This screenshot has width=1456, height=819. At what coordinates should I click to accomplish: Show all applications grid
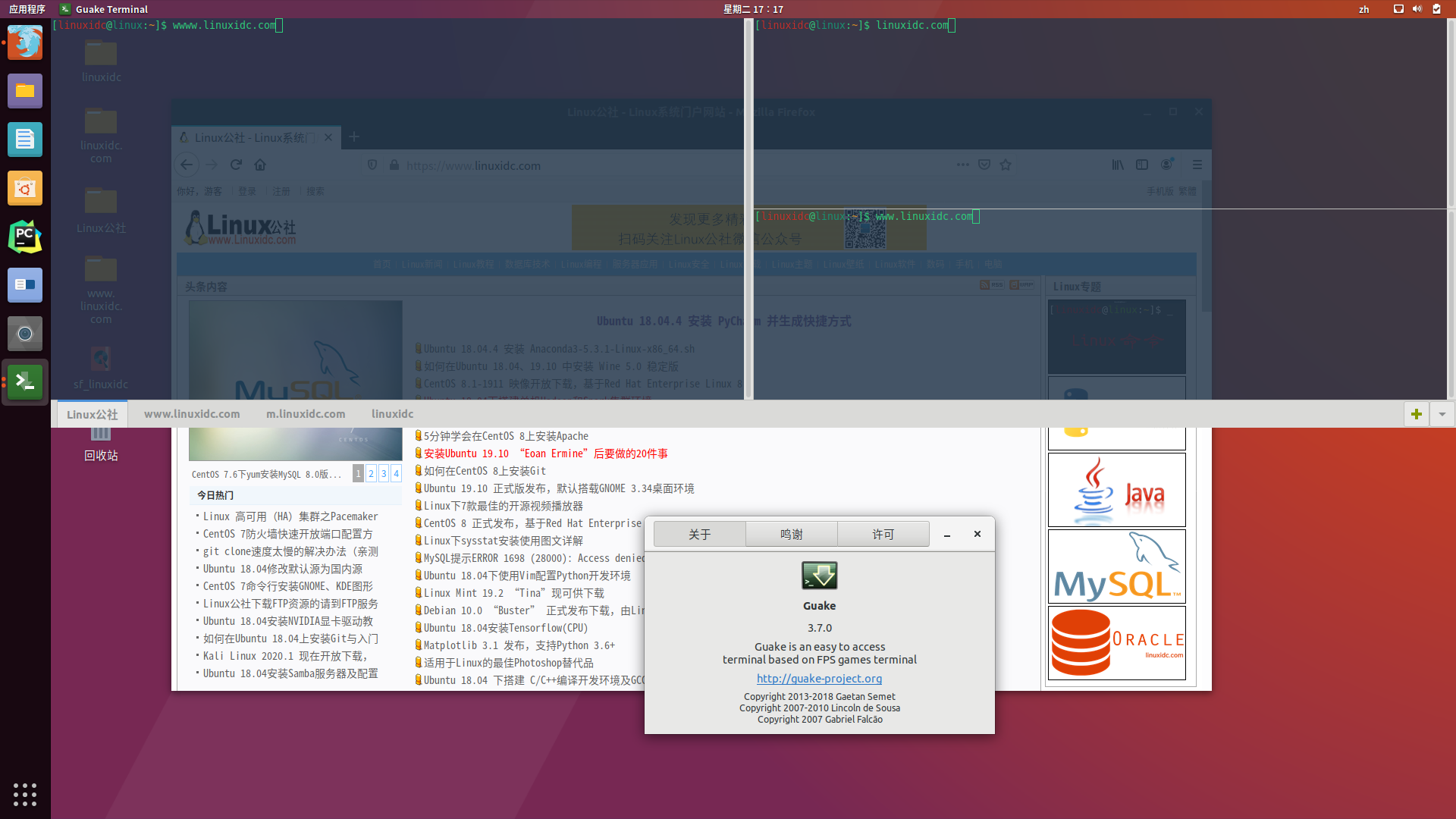click(25, 794)
